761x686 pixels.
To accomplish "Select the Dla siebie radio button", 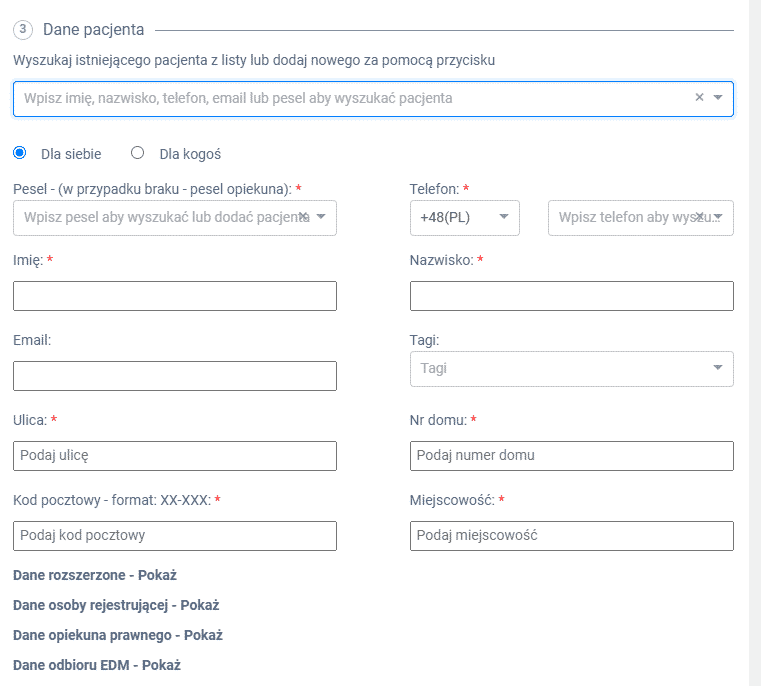I will pos(20,152).
